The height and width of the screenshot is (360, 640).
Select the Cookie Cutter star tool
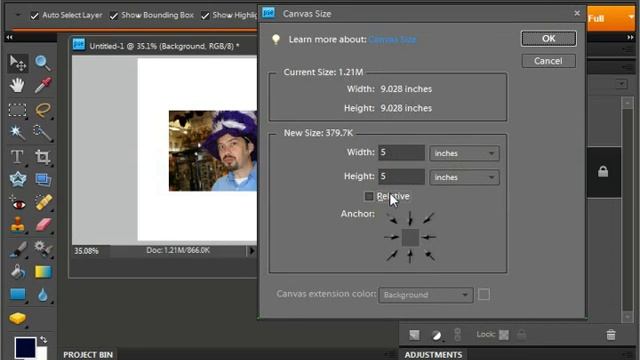[18, 179]
